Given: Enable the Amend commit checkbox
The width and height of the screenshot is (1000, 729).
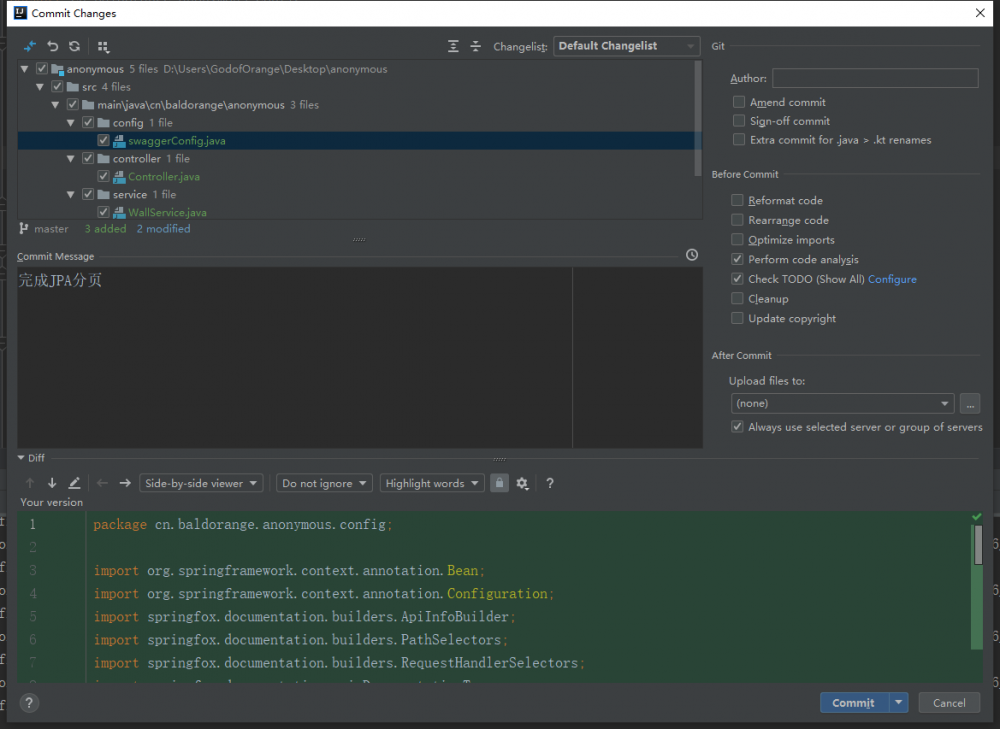Looking at the screenshot, I should tap(739, 102).
